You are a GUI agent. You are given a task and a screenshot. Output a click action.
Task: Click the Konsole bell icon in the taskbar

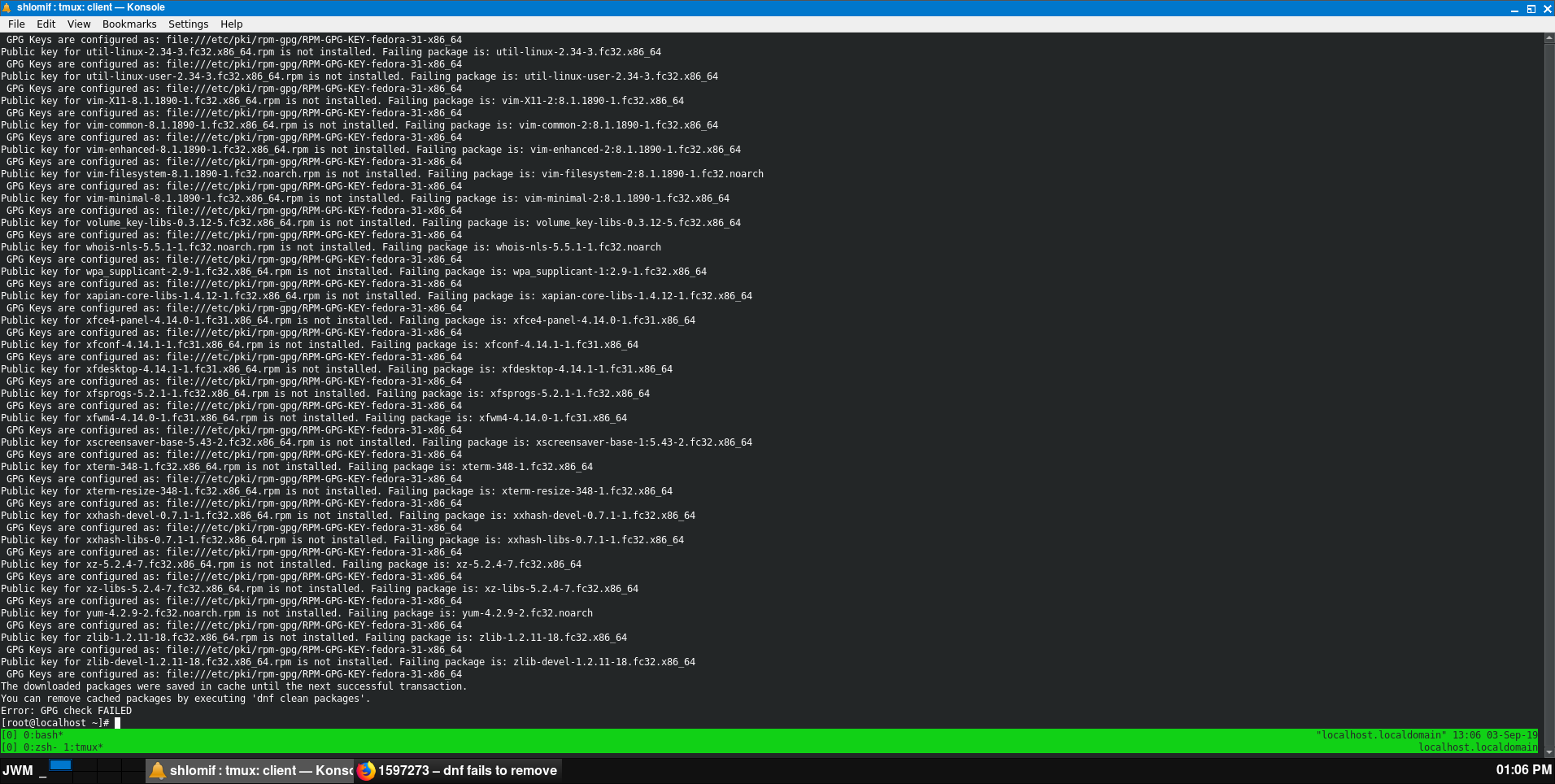point(158,770)
